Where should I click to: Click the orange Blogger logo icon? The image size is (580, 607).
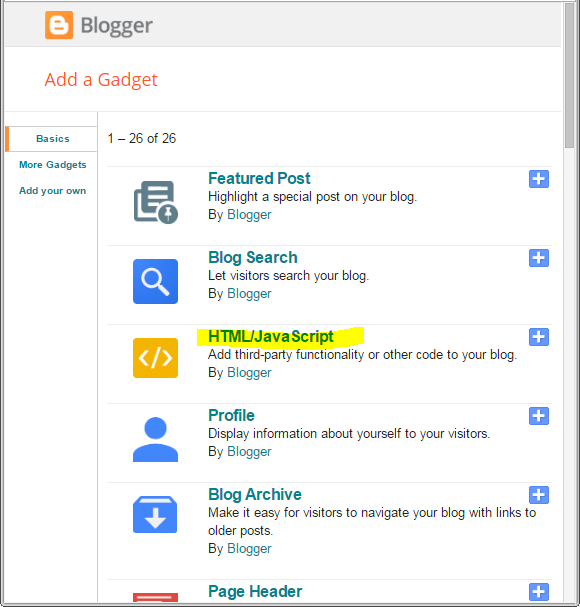pos(59,25)
